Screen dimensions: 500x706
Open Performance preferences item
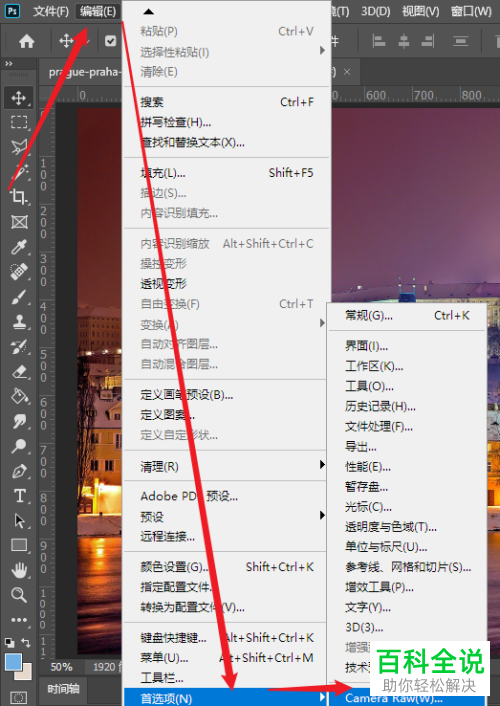click(407, 466)
